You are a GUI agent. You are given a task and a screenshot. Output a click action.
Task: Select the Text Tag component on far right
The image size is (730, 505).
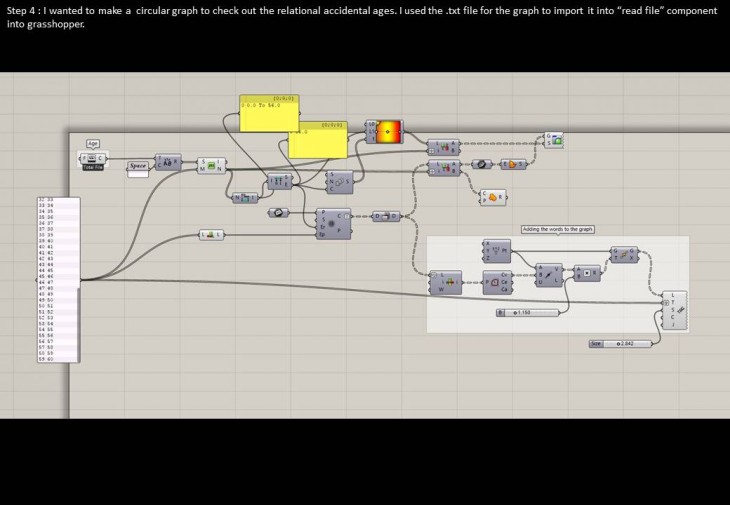tap(675, 310)
